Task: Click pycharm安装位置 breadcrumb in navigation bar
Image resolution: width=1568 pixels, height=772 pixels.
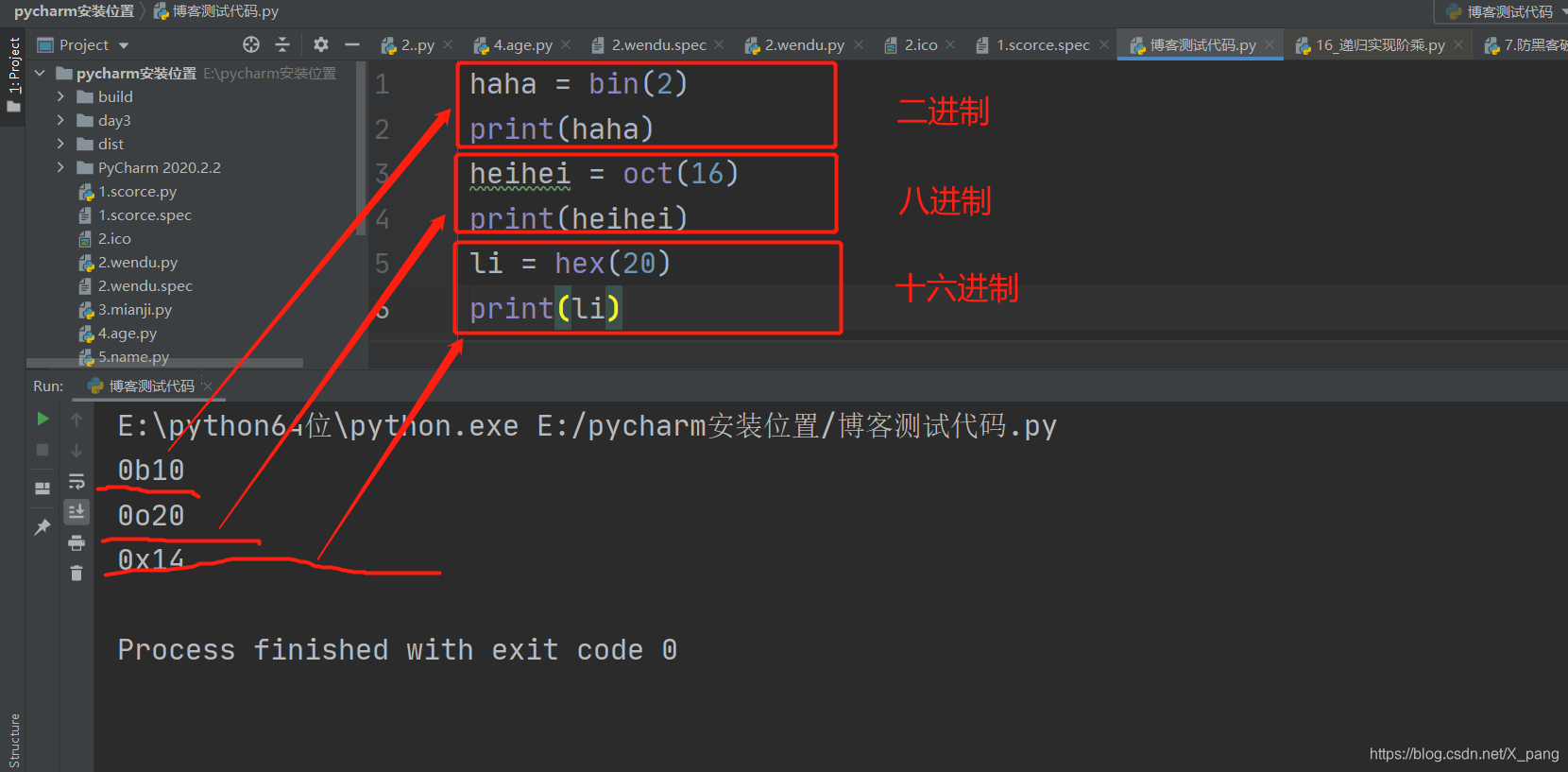Action: pos(74,11)
